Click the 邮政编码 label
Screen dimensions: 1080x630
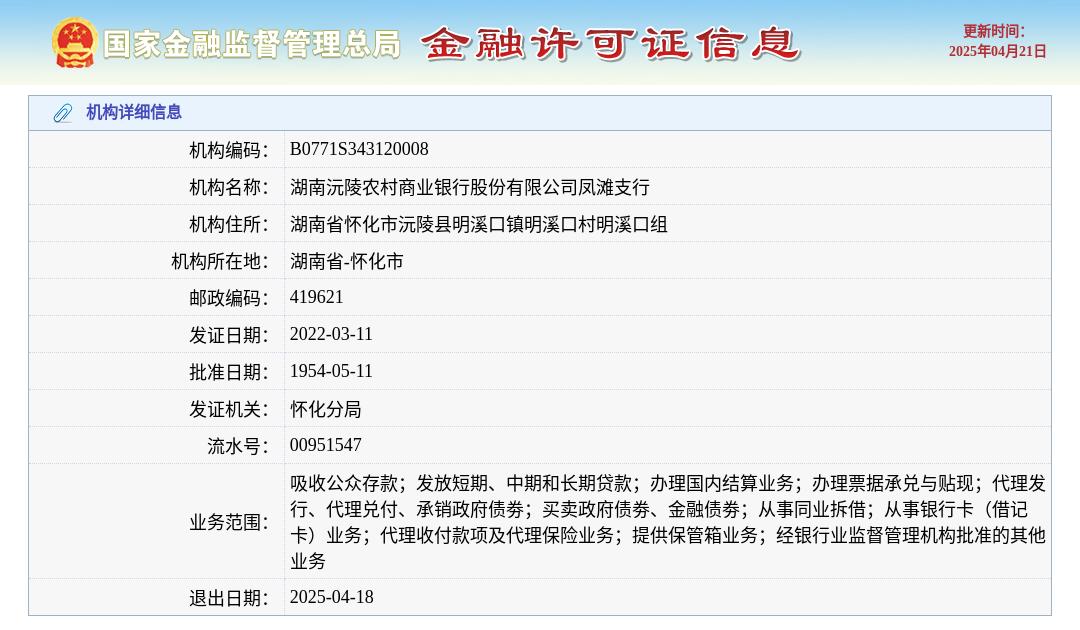point(229,298)
